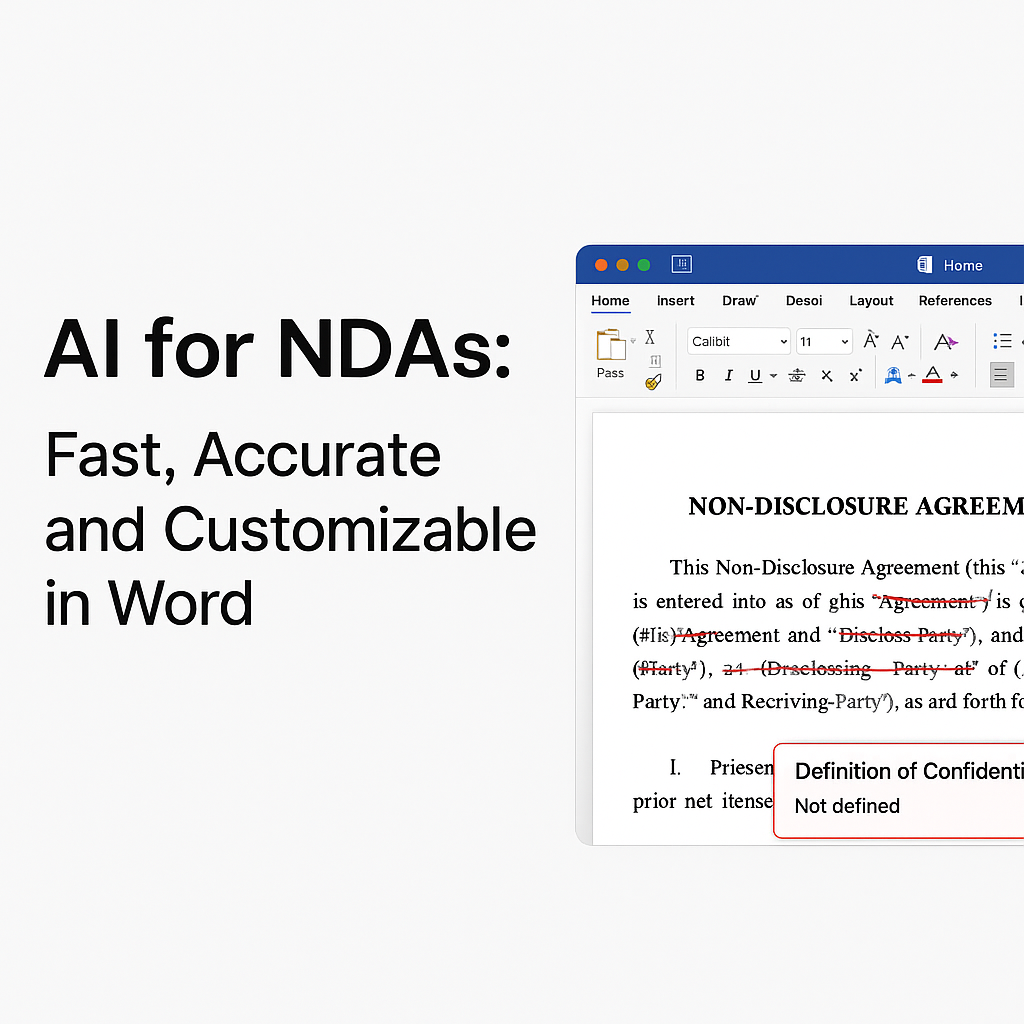Click the blue text highlight icon
Image resolution: width=1024 pixels, height=1024 pixels.
click(x=893, y=376)
